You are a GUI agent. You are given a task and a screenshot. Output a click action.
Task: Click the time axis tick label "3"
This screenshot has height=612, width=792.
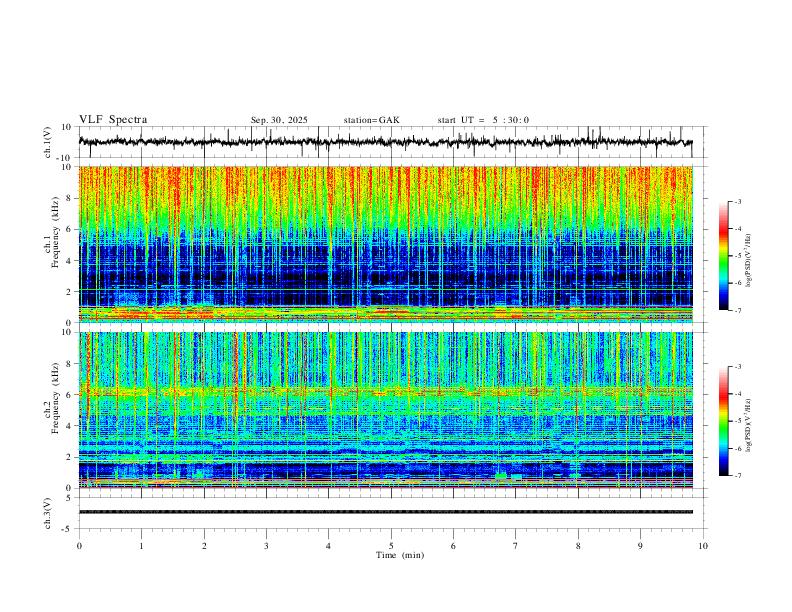coord(267,546)
